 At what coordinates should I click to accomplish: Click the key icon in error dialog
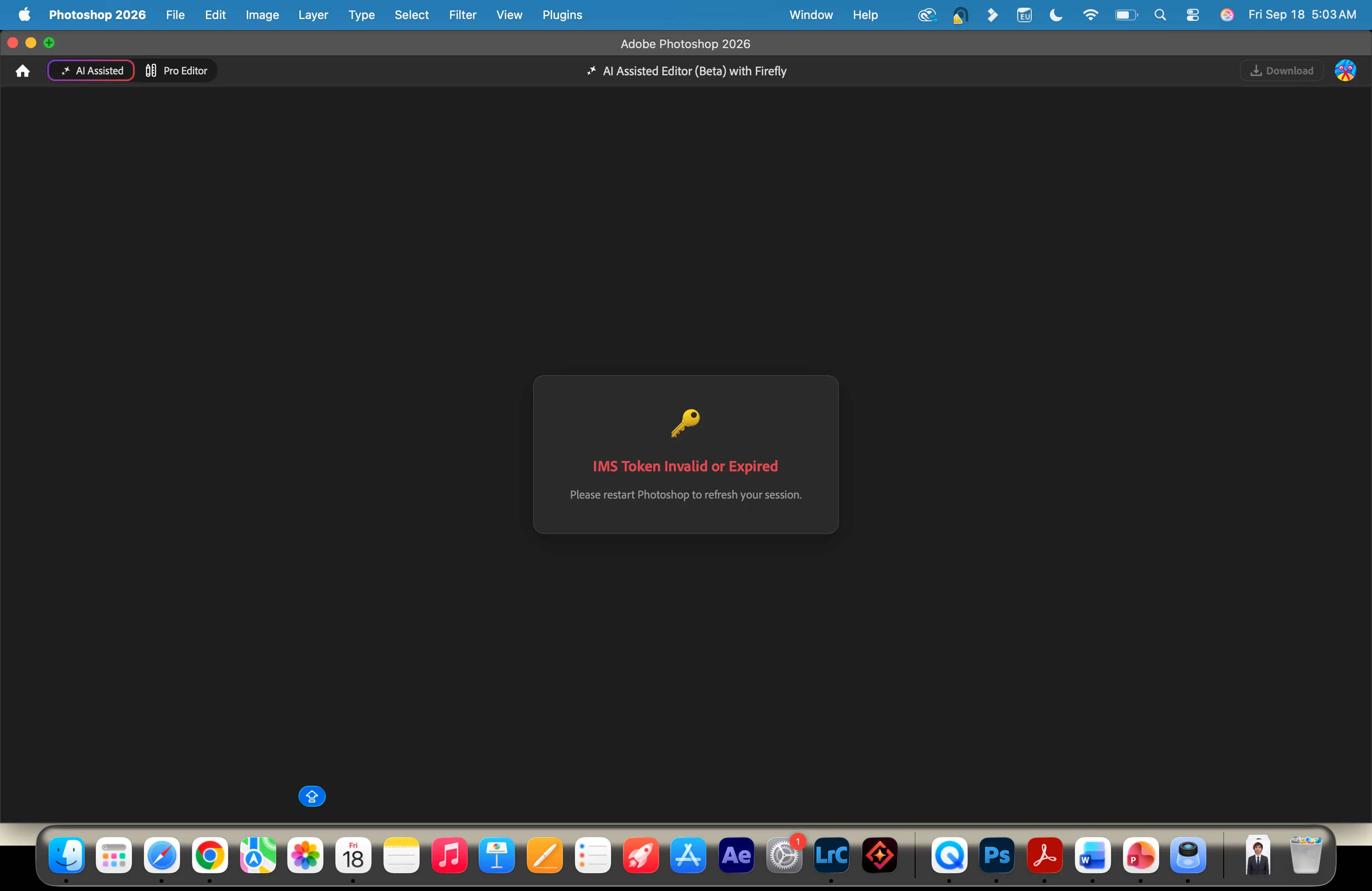686,422
